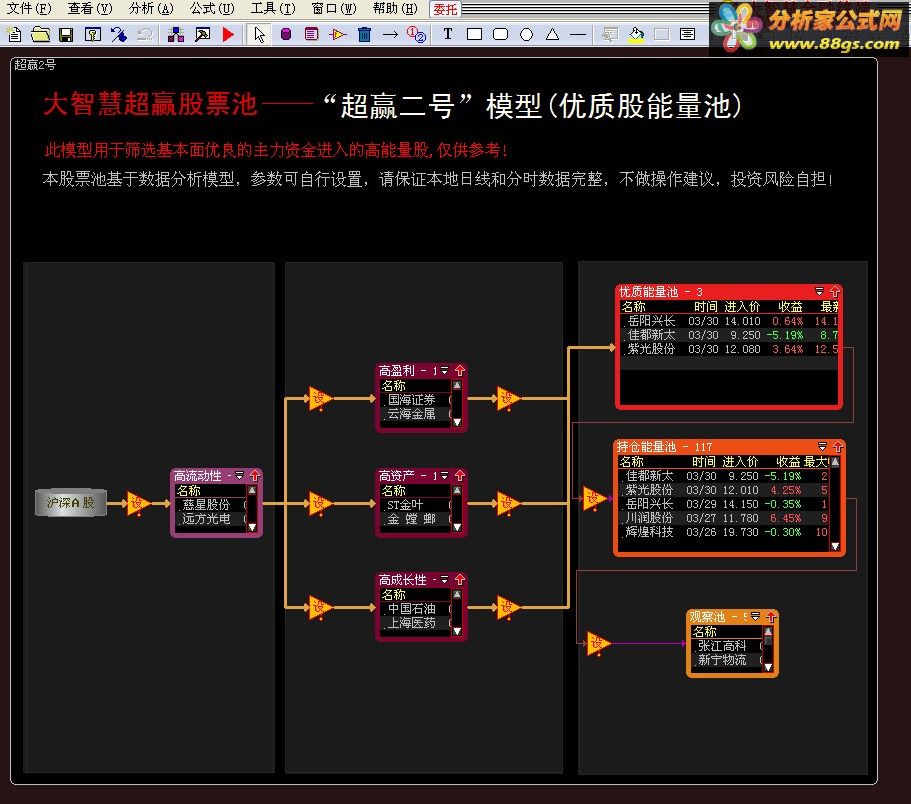The height and width of the screenshot is (804, 911).
Task: Open the 分析(A) menu
Action: point(151,9)
